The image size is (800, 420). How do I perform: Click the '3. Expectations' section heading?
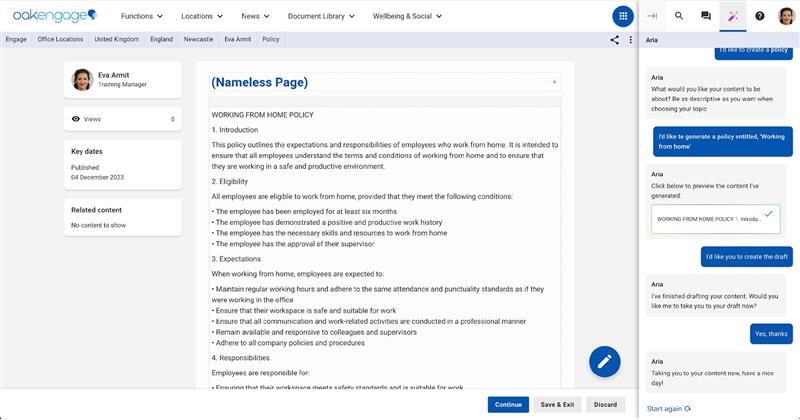coord(236,259)
